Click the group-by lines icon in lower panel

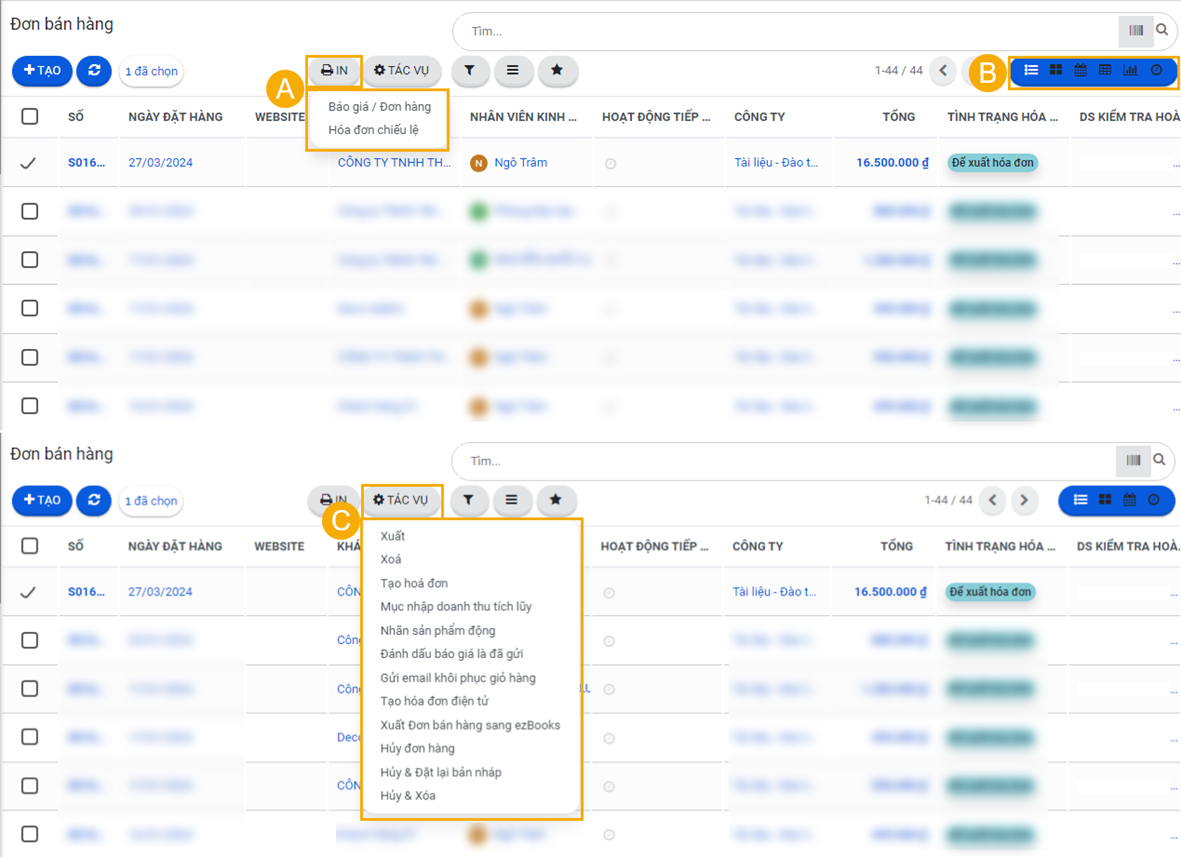click(x=511, y=500)
